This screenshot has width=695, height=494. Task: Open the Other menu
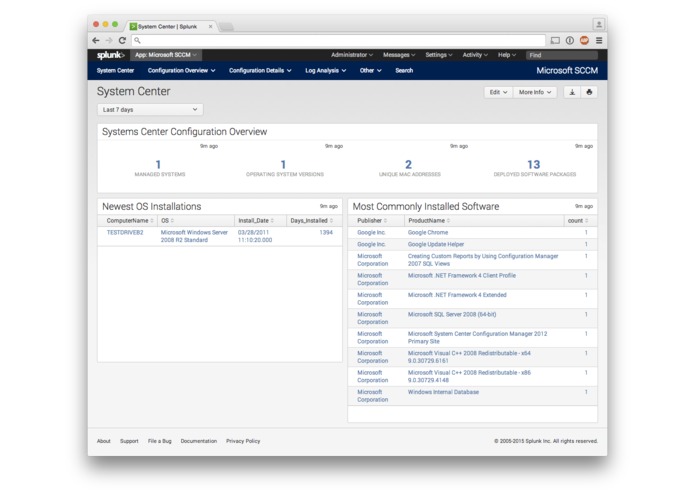point(371,70)
